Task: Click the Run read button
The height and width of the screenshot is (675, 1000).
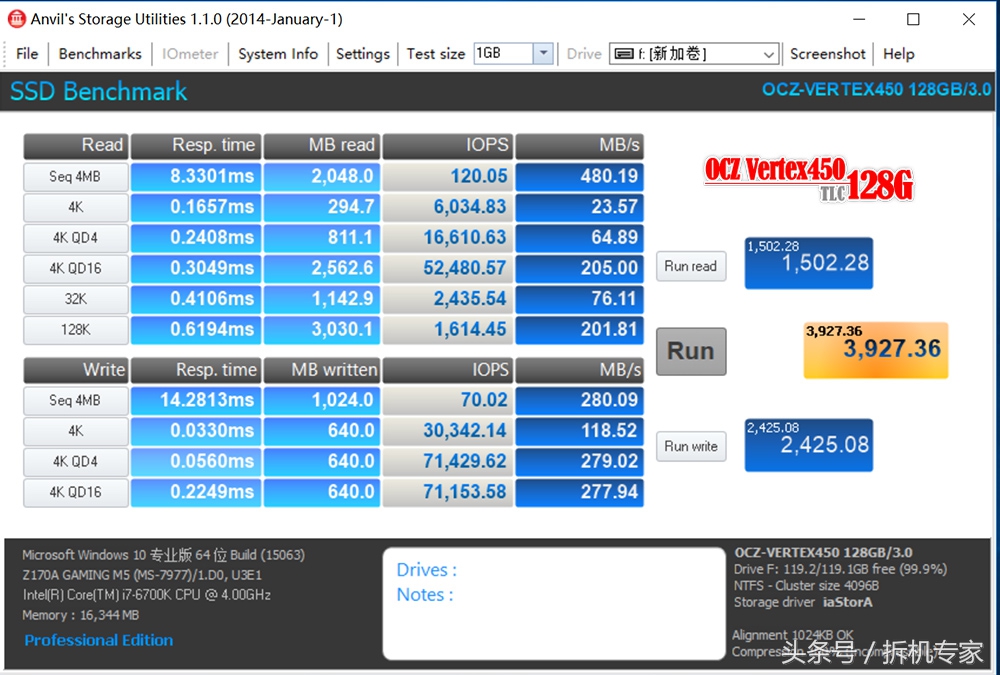Action: [690, 266]
